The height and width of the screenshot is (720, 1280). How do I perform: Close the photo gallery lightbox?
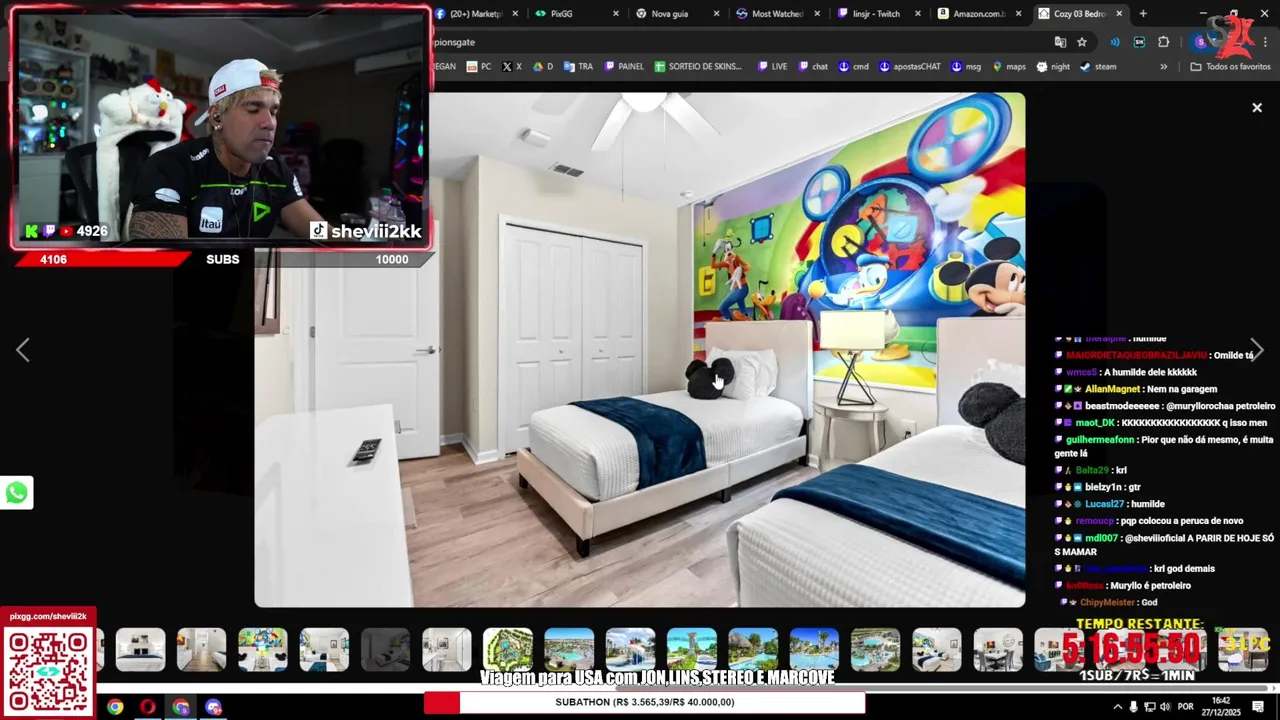(x=1257, y=108)
